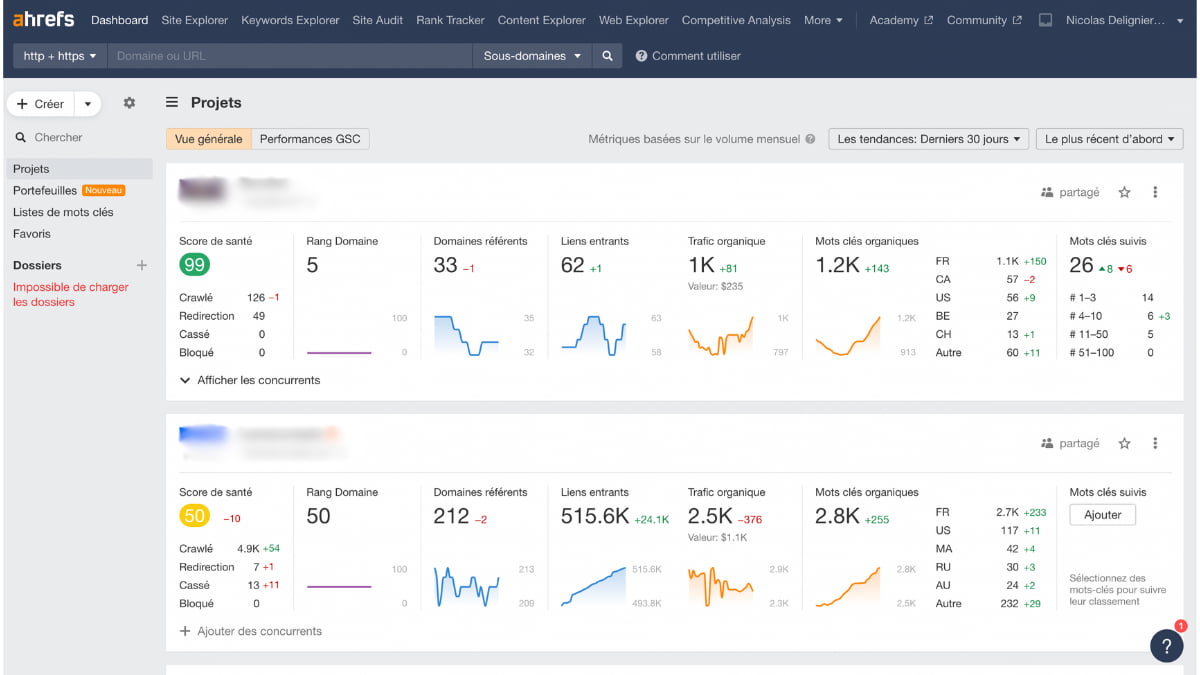The image size is (1200, 675).
Task: Click Ajouter des concurrents on second project
Action: (x=253, y=631)
